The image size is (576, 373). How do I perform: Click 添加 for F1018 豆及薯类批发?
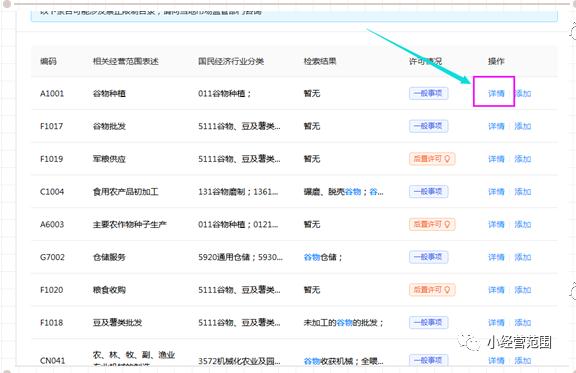(x=523, y=322)
